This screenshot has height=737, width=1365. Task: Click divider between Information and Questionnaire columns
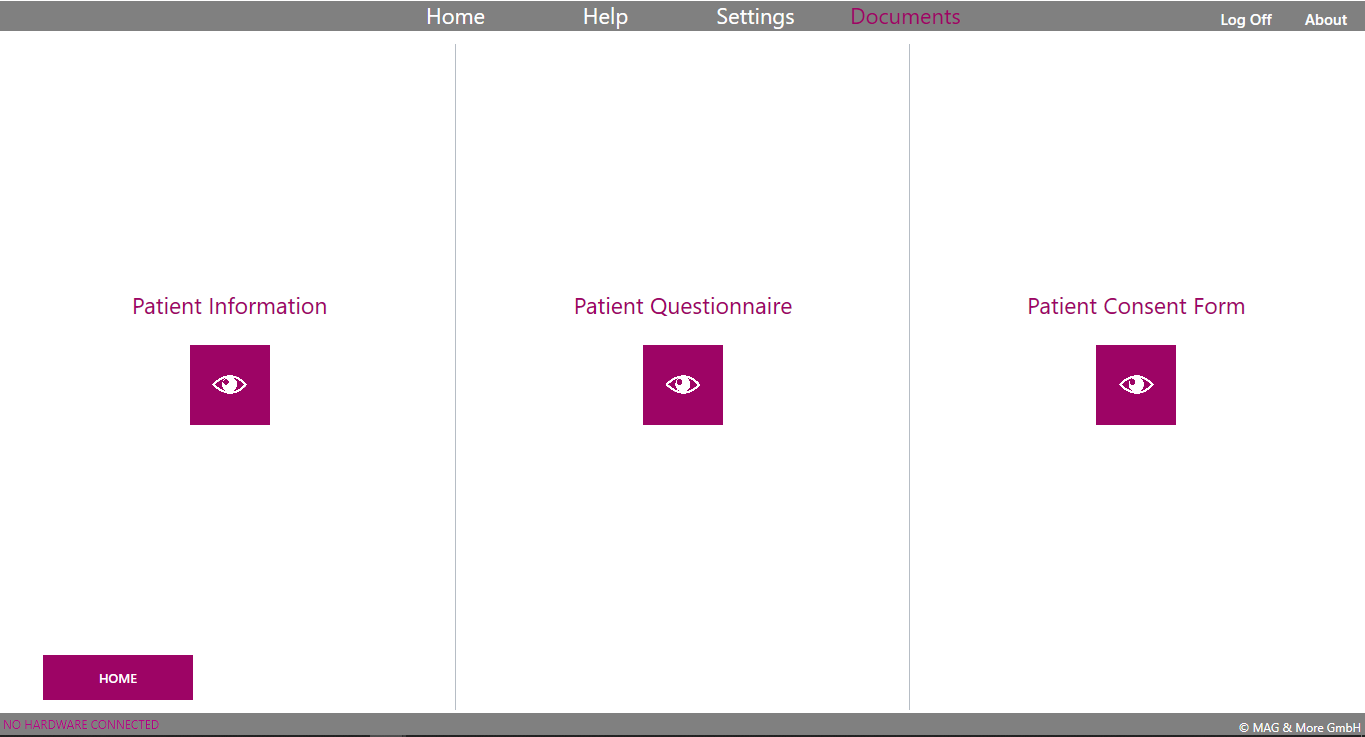point(455,500)
